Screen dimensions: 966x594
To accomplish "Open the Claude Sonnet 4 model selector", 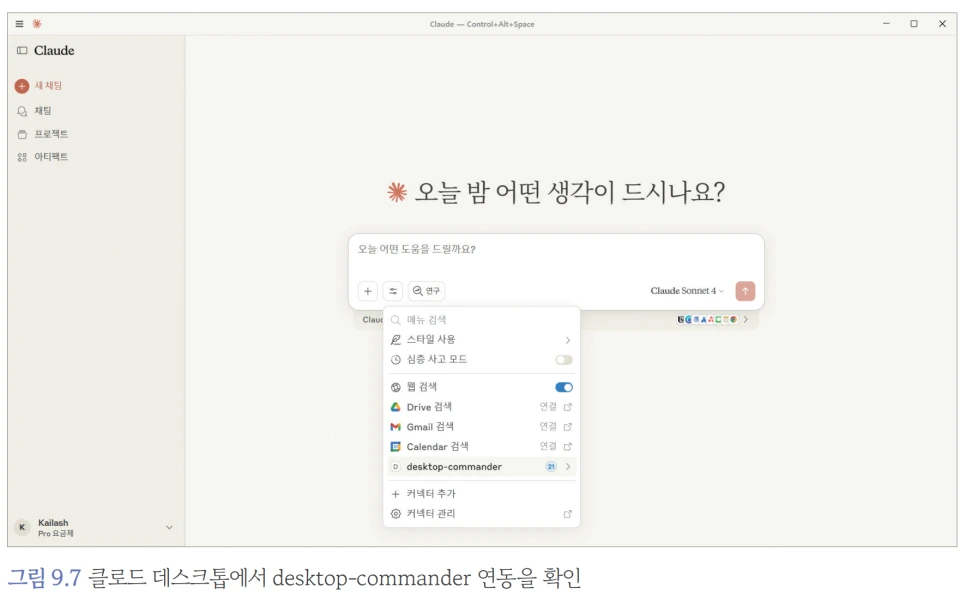I will (687, 291).
